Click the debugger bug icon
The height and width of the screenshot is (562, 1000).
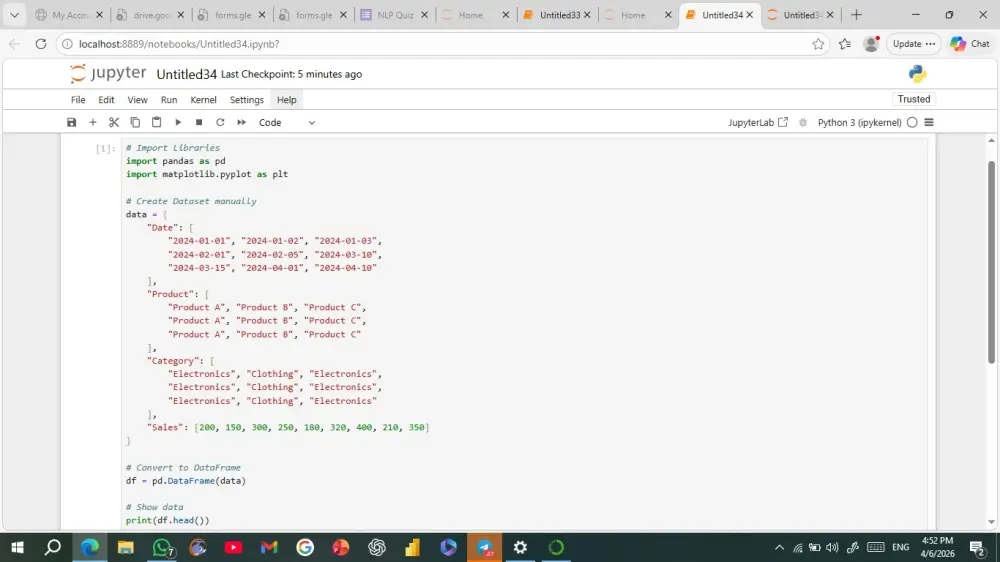803,122
